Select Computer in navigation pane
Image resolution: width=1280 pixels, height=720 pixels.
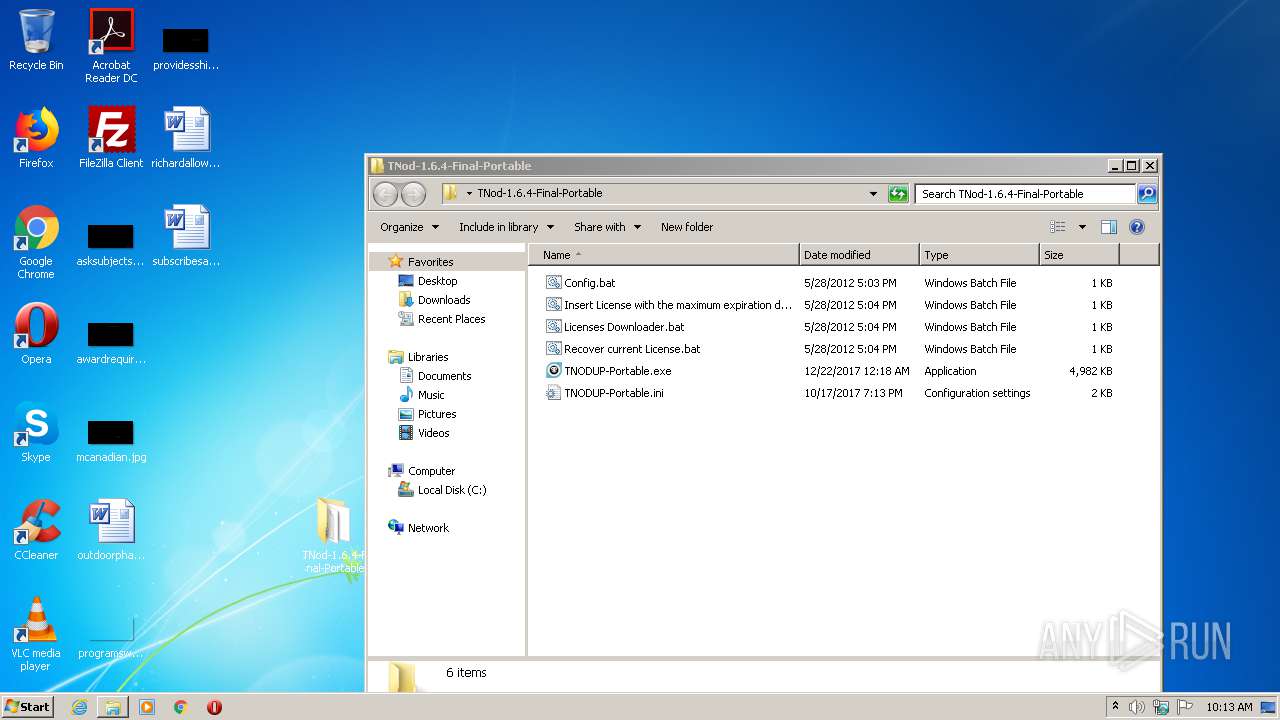[431, 471]
